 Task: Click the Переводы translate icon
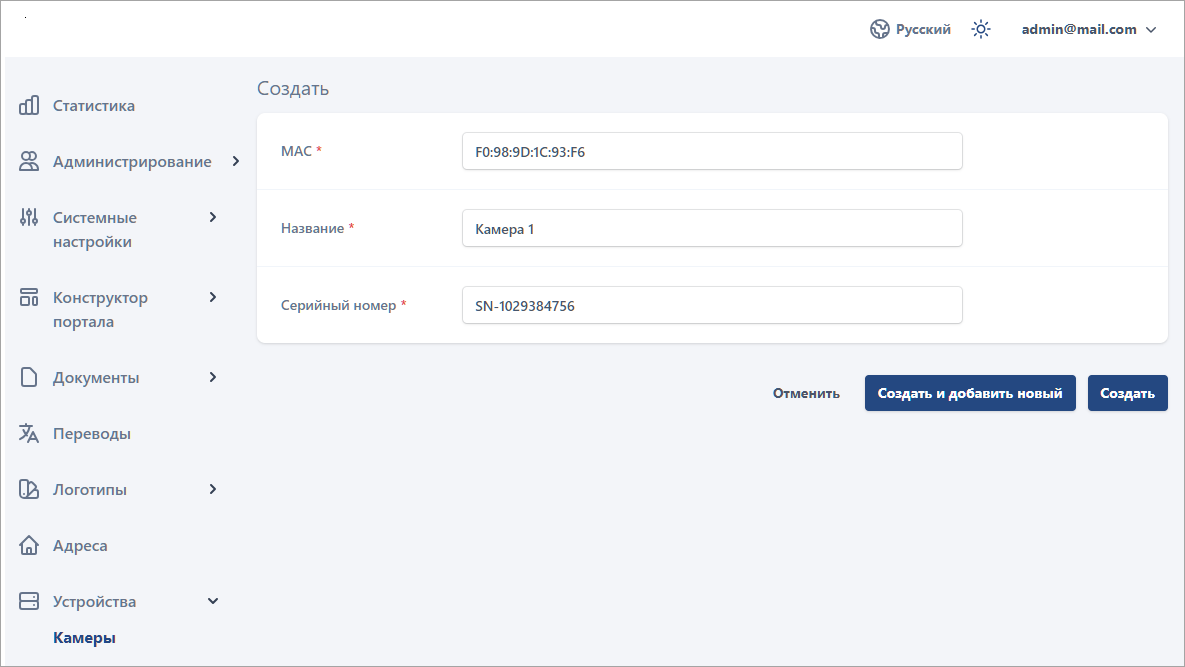pos(29,434)
